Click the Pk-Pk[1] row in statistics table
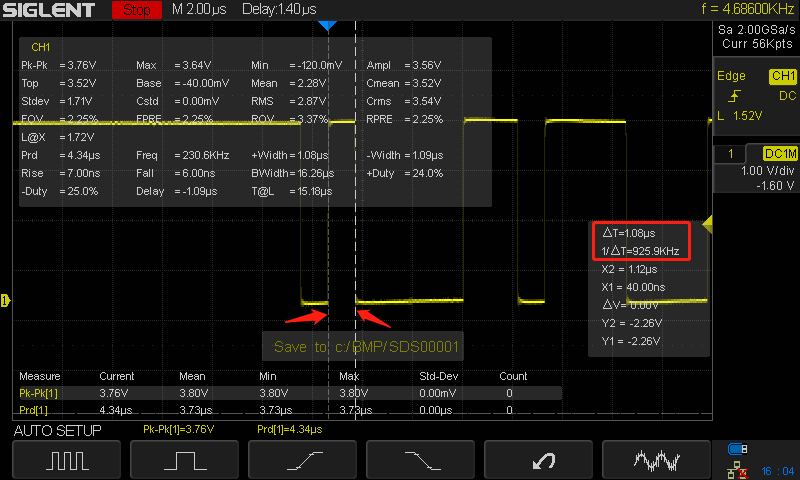 tap(290, 393)
